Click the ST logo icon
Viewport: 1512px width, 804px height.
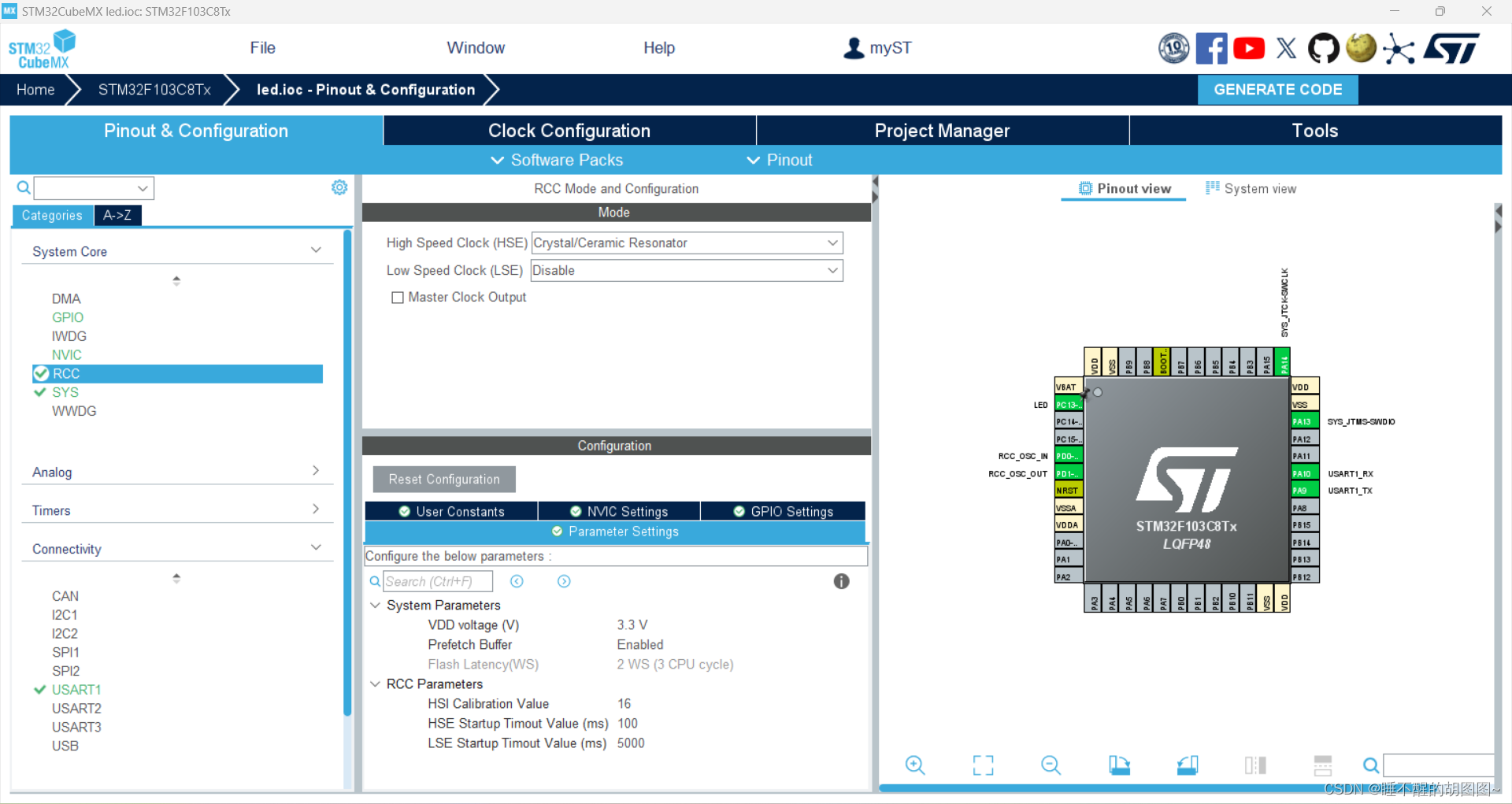click(x=1451, y=48)
